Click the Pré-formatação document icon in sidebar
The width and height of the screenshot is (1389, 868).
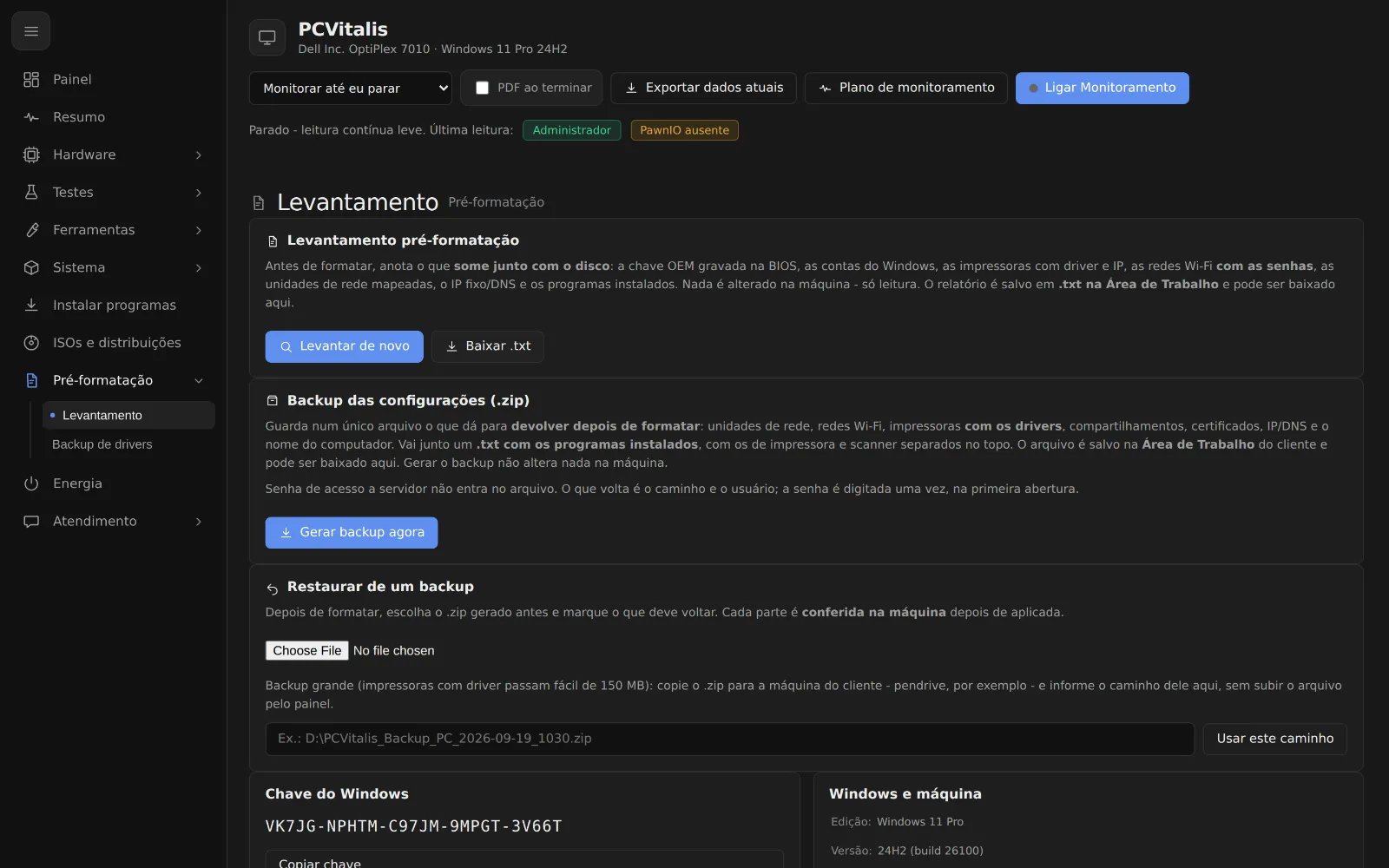31,380
